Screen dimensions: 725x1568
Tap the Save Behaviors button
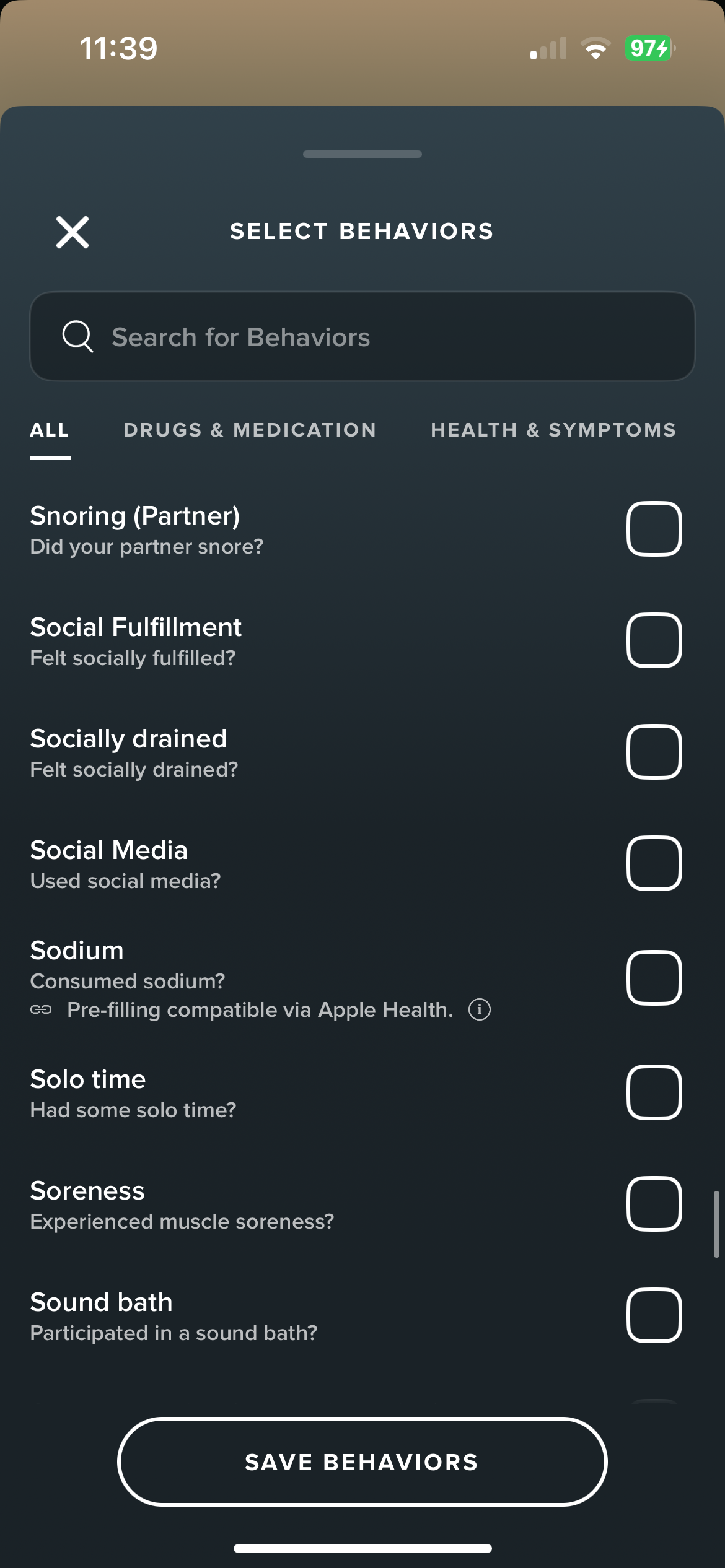(362, 1461)
